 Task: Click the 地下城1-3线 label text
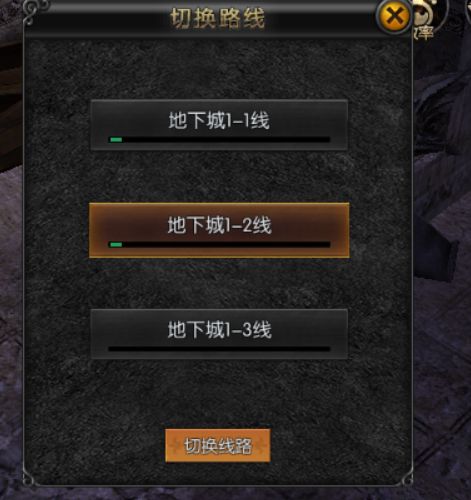pos(220,330)
